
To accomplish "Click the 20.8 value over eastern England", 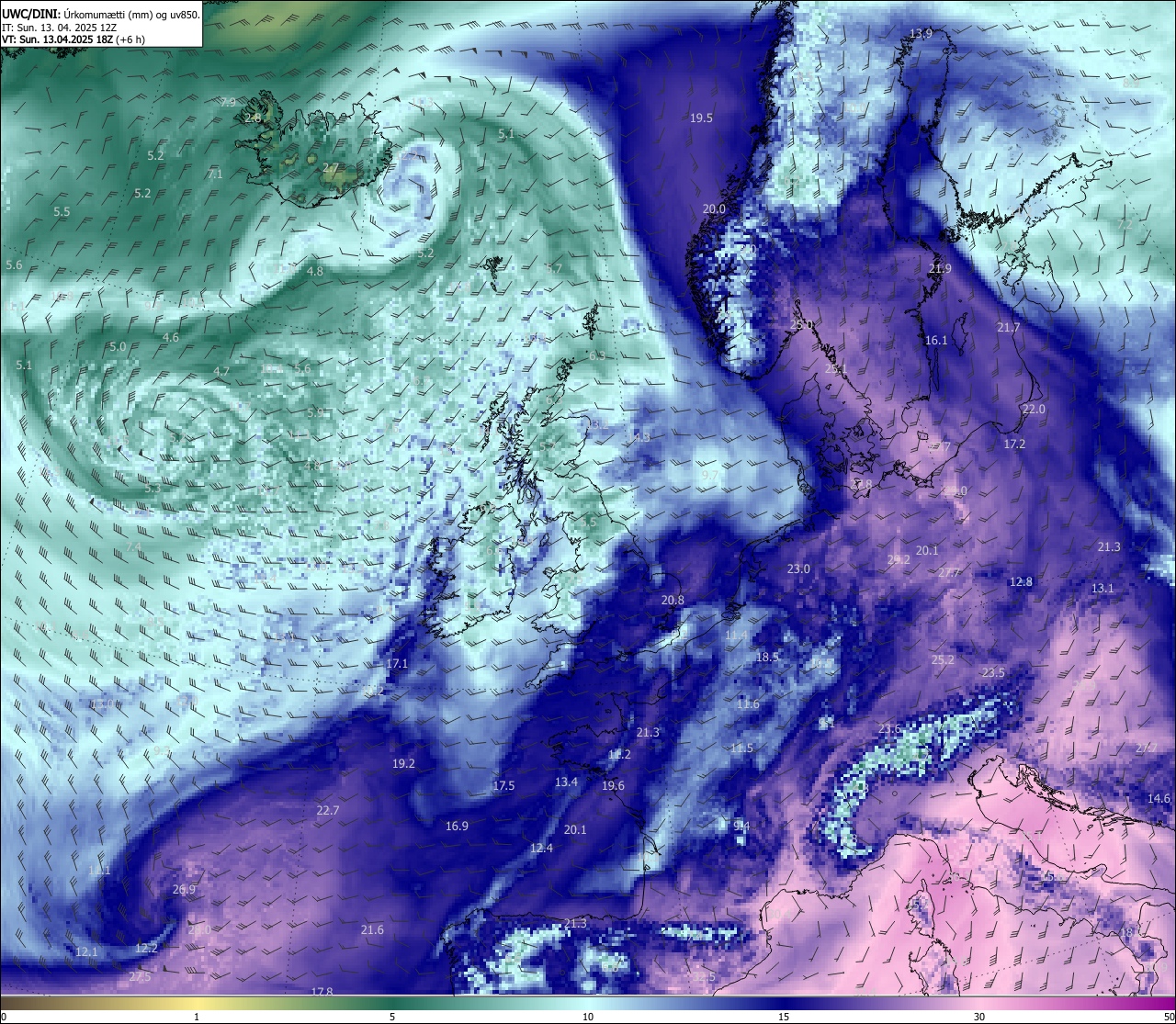I will (673, 600).
